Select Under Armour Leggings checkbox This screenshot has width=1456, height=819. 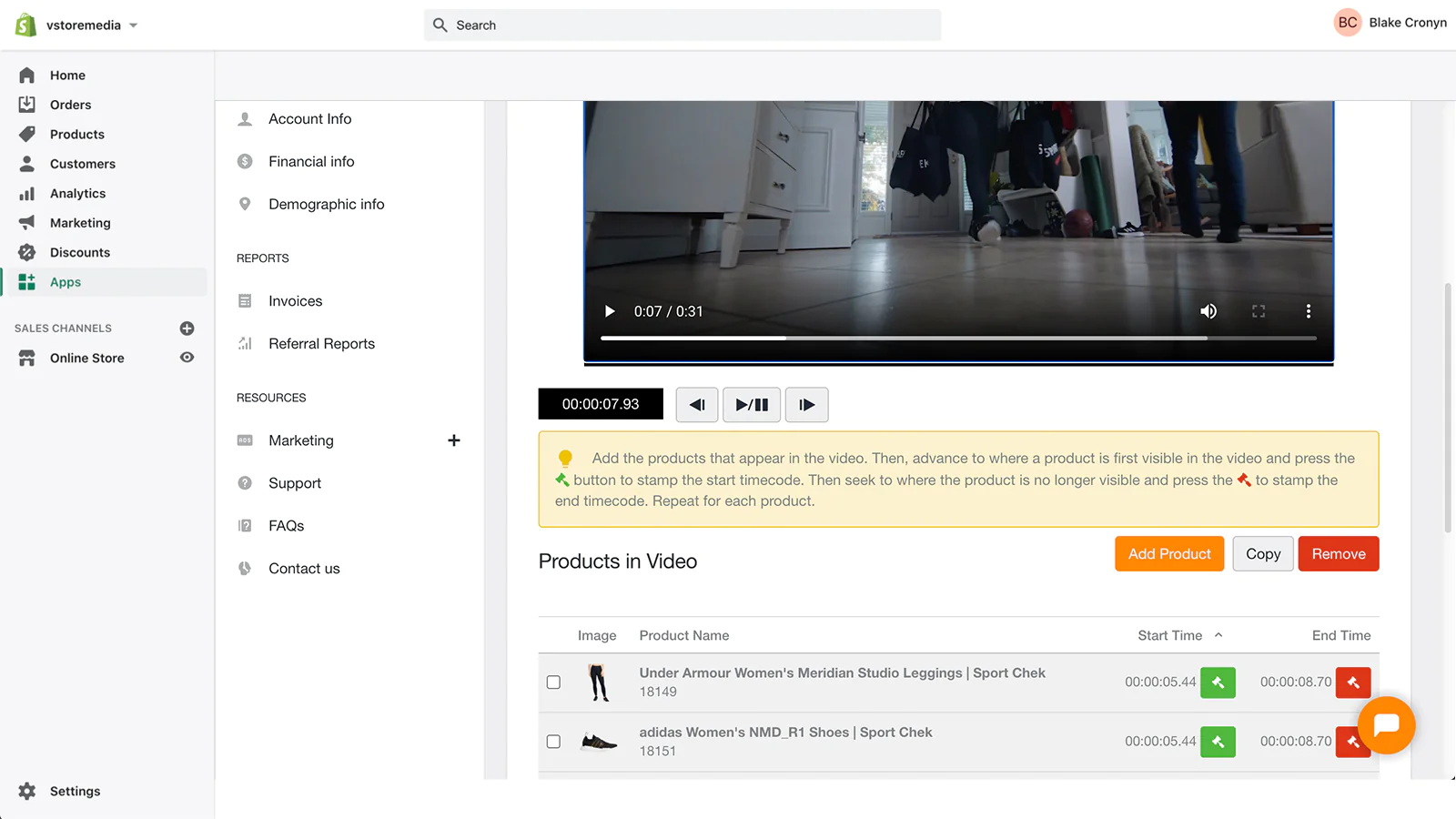(553, 682)
